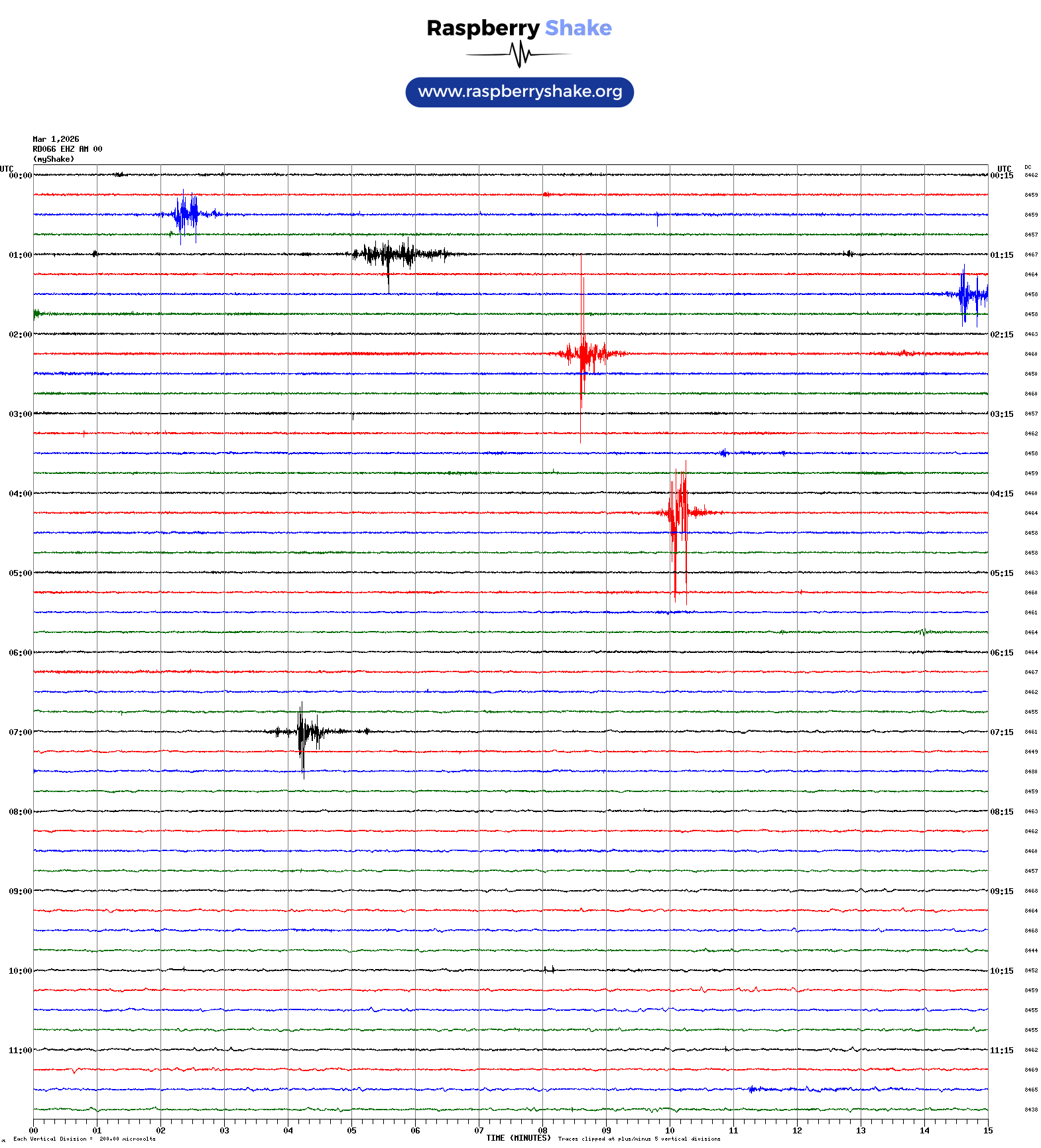Click the 11:15 time label on right axis

(1001, 1051)
